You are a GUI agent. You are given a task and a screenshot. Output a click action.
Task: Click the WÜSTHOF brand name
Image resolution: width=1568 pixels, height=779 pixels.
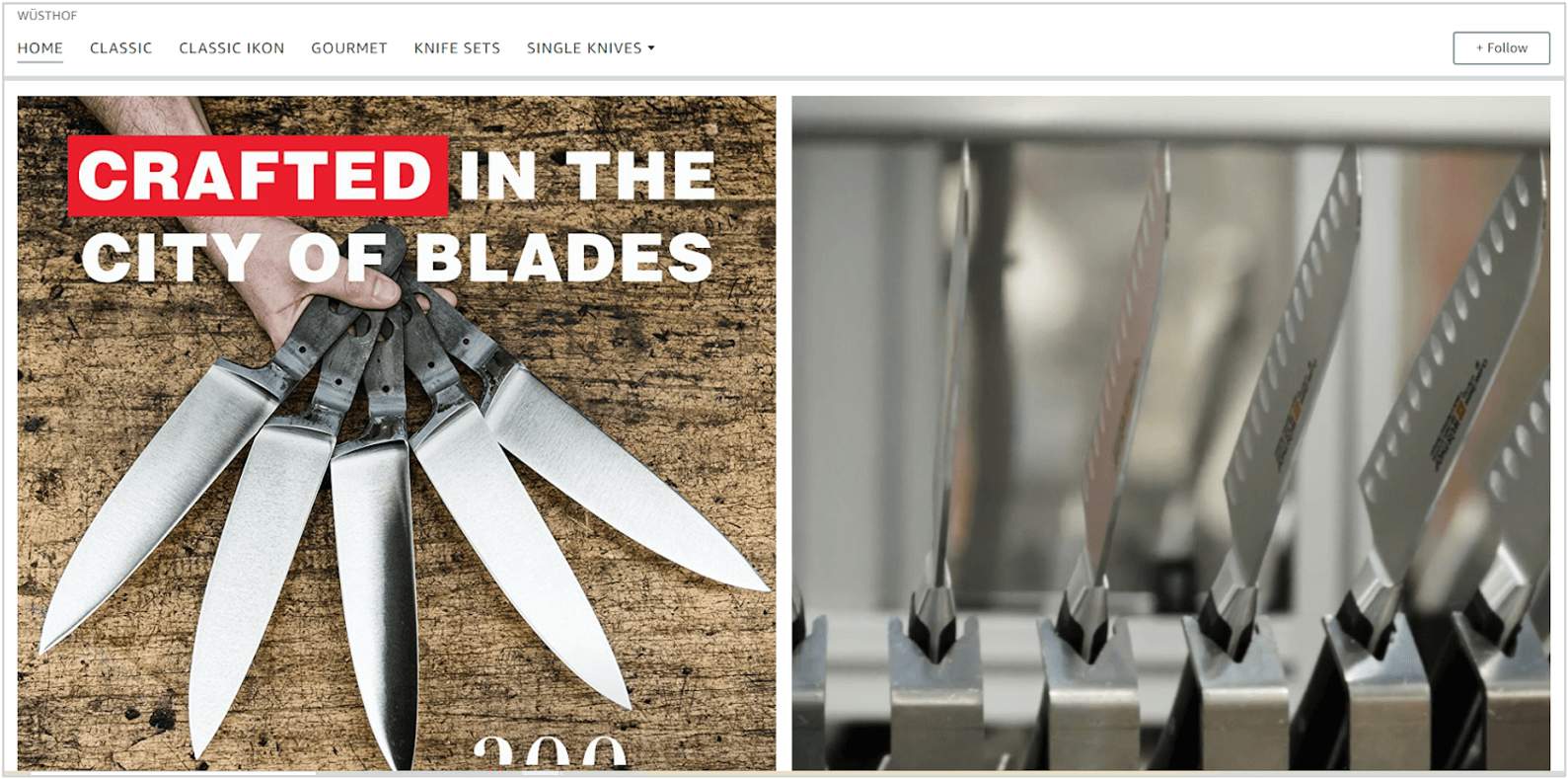point(47,16)
